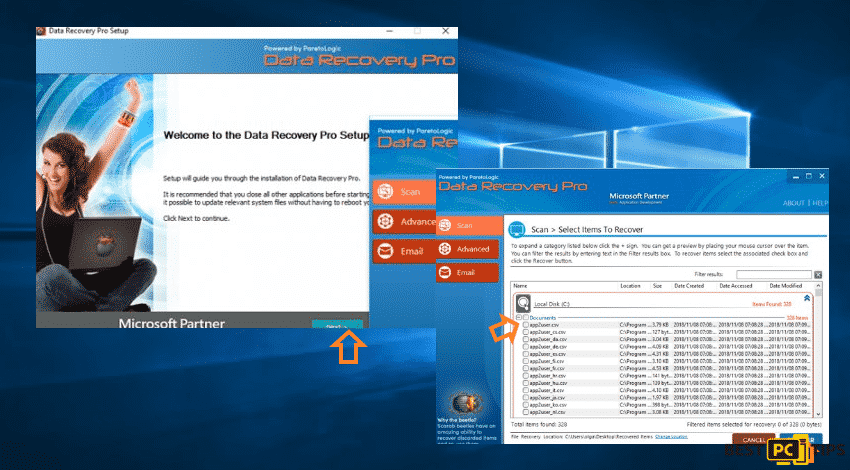Click the 'Total items found: 328' status text

(538, 424)
